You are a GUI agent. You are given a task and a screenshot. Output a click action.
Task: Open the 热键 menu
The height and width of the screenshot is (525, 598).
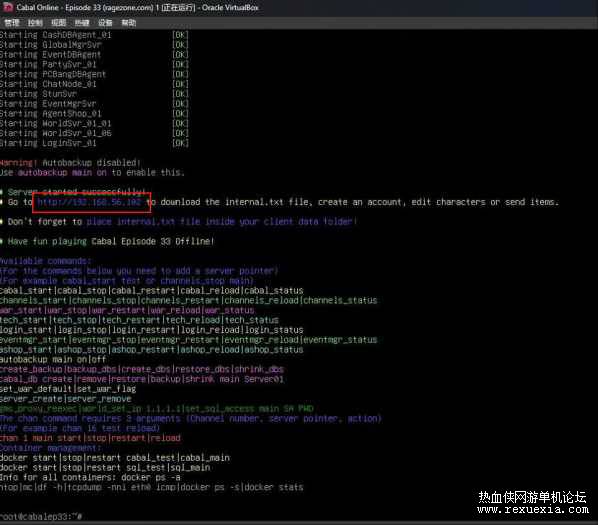coord(82,23)
